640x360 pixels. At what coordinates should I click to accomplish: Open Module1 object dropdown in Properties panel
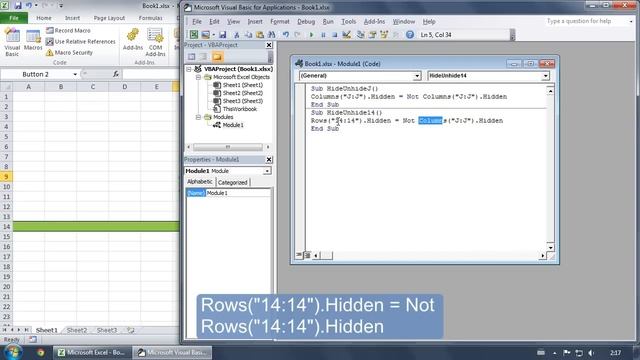pyautogui.click(x=267, y=171)
